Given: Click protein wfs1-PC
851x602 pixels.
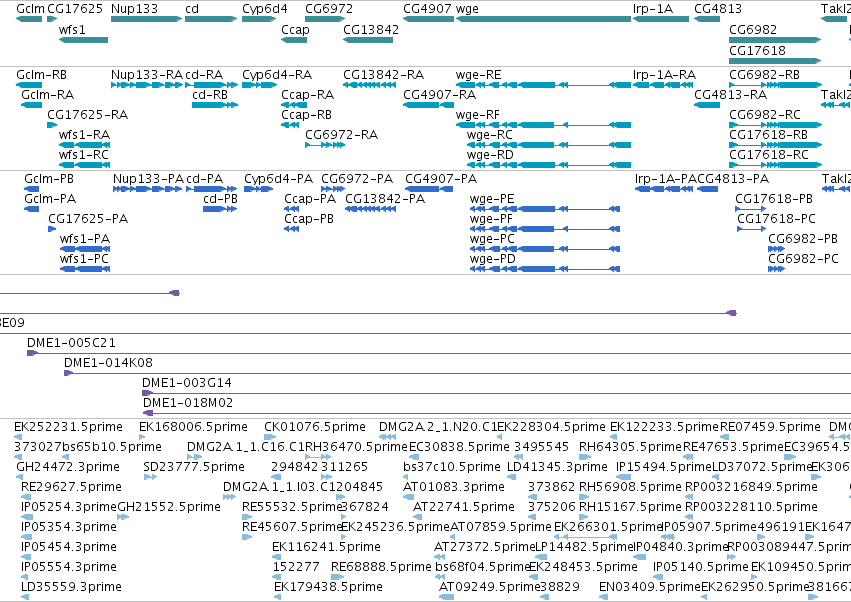Looking at the screenshot, I should coord(85,269).
